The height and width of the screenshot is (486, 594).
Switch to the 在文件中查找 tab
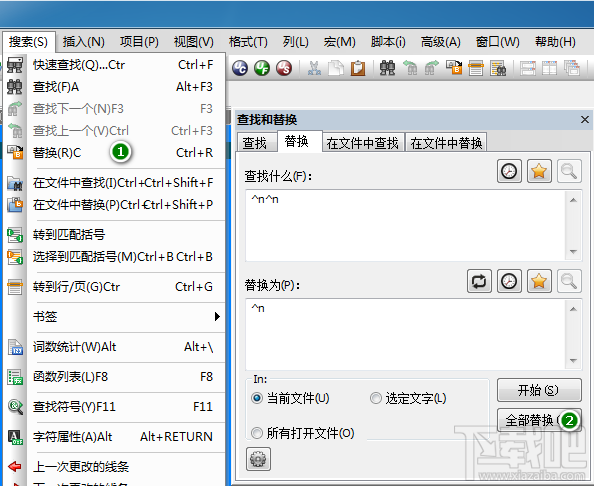[x=363, y=142]
